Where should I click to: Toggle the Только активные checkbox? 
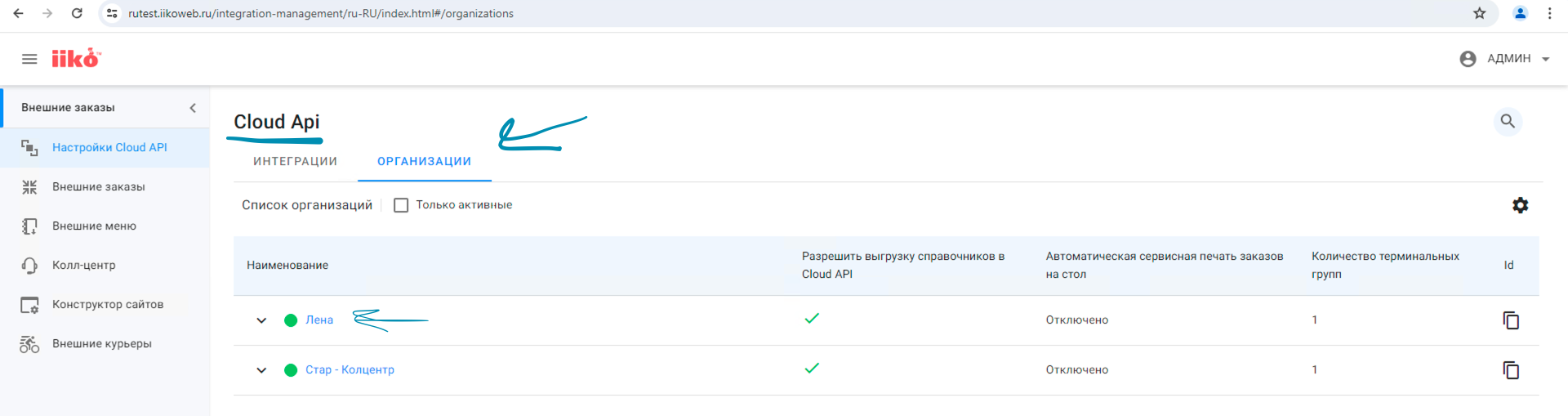point(401,205)
